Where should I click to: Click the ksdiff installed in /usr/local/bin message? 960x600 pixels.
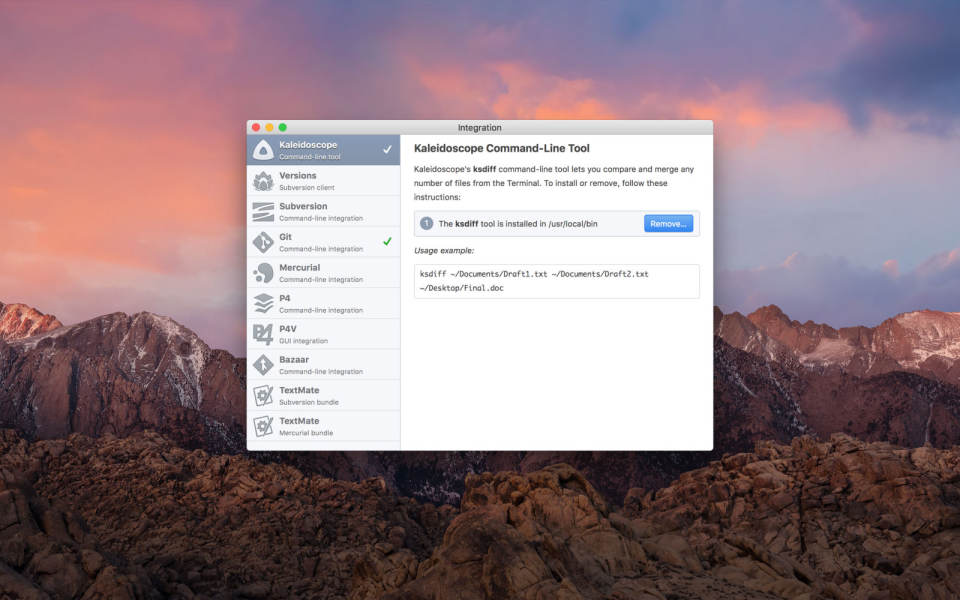click(x=517, y=223)
